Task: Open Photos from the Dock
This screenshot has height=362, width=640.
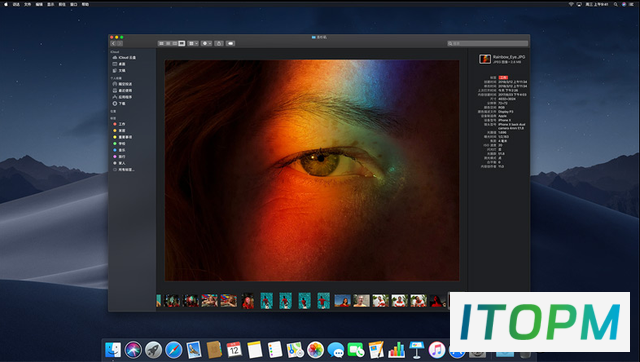Action: click(316, 350)
